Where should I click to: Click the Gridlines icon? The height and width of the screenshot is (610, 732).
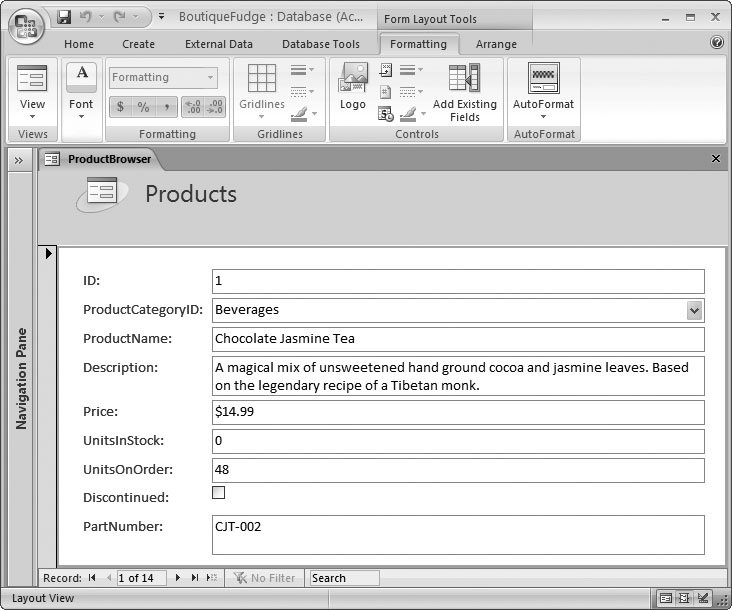coord(262,85)
